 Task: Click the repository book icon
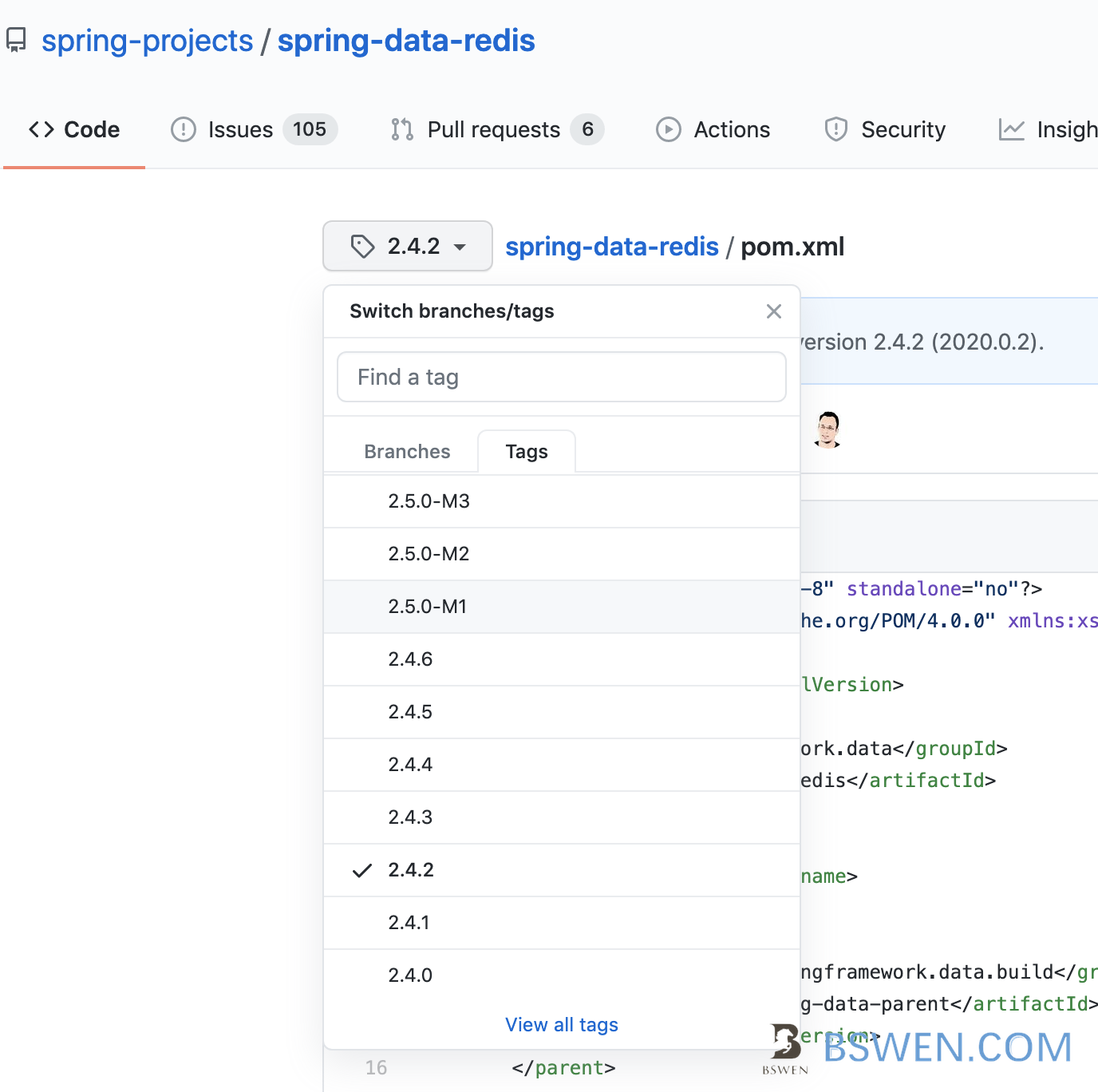click(16, 40)
